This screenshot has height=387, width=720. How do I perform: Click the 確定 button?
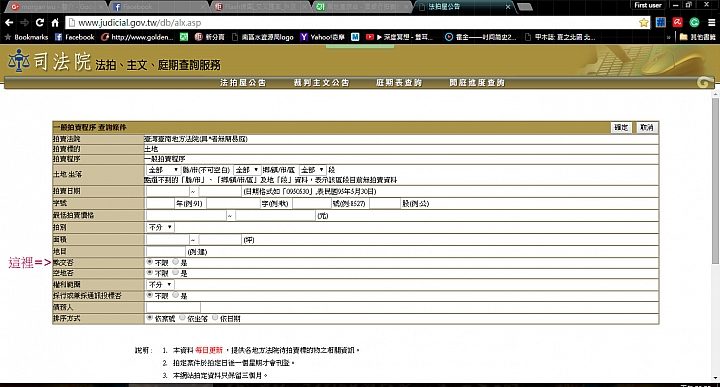[x=621, y=127]
